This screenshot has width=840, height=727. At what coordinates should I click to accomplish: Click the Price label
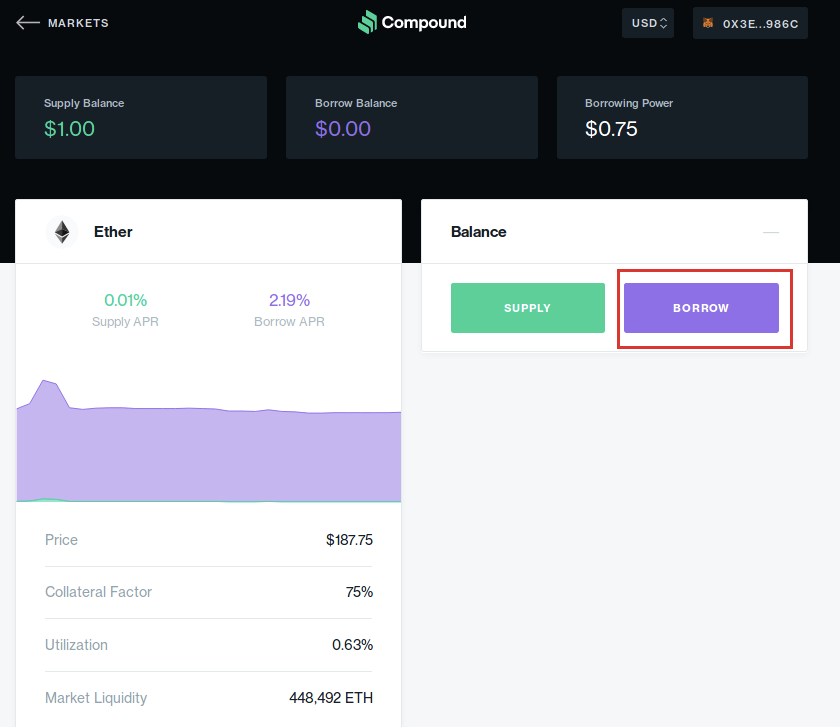pyautogui.click(x=61, y=539)
